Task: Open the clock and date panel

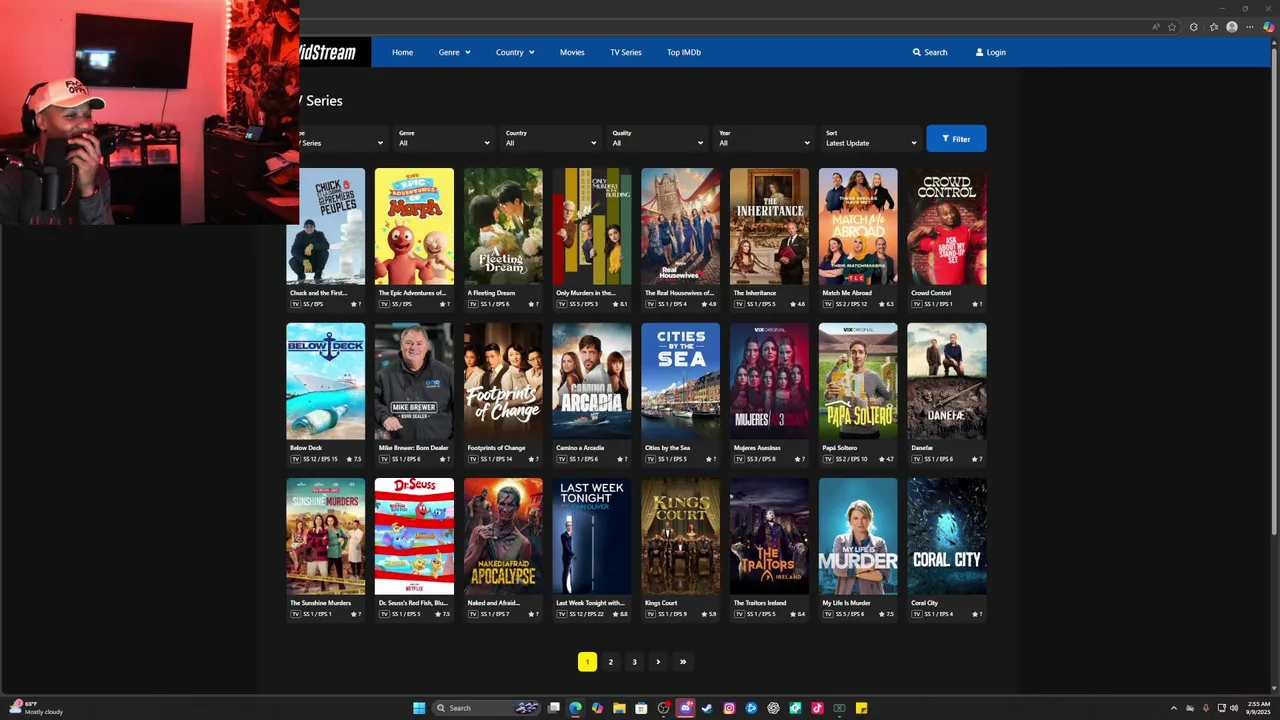Action: 1259,708
